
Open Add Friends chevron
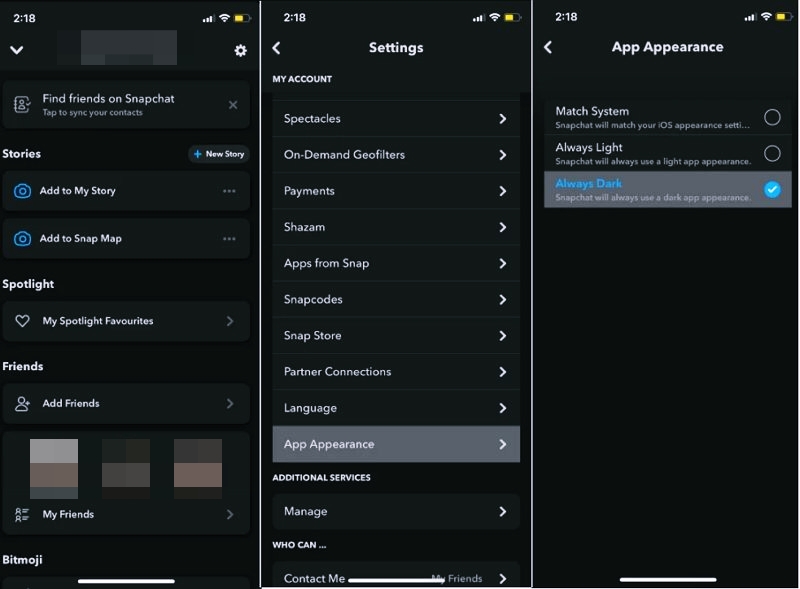(230, 403)
